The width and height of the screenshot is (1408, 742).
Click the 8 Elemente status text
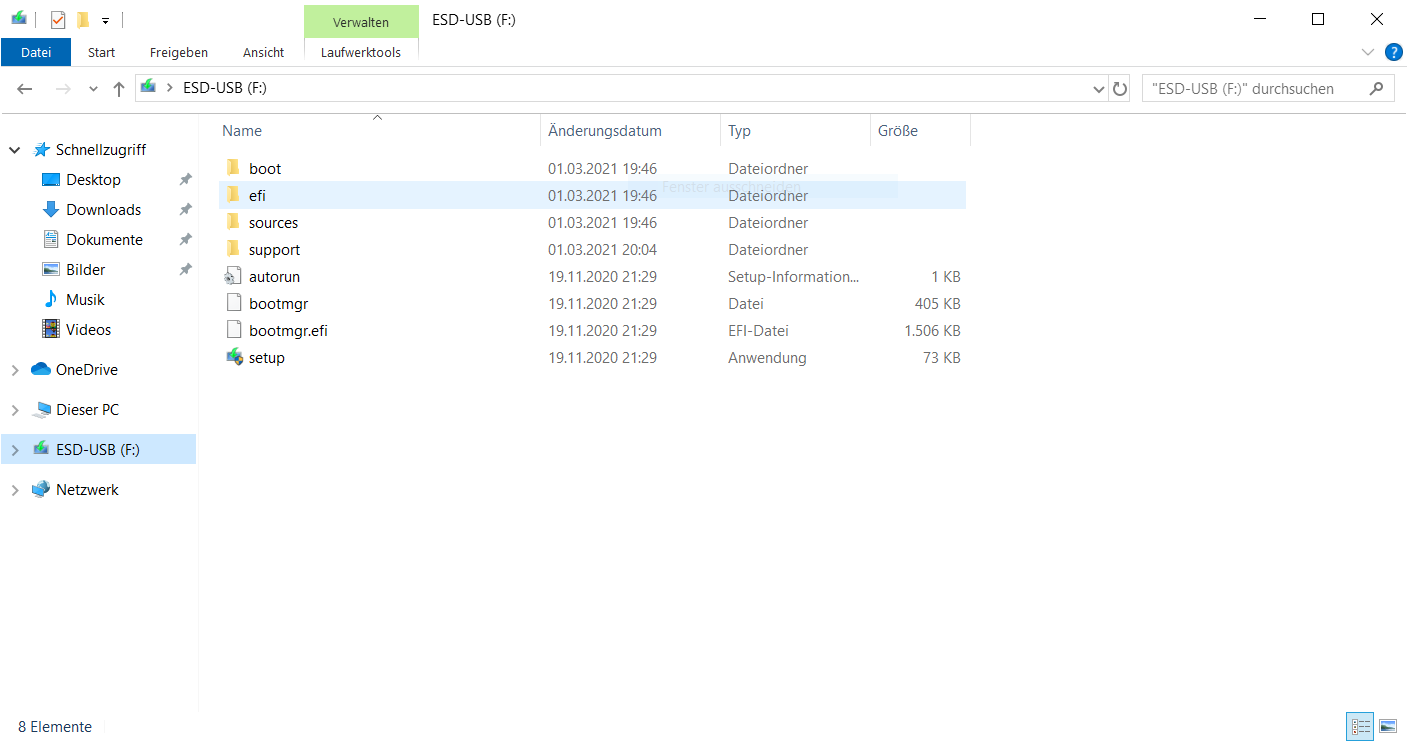55,727
